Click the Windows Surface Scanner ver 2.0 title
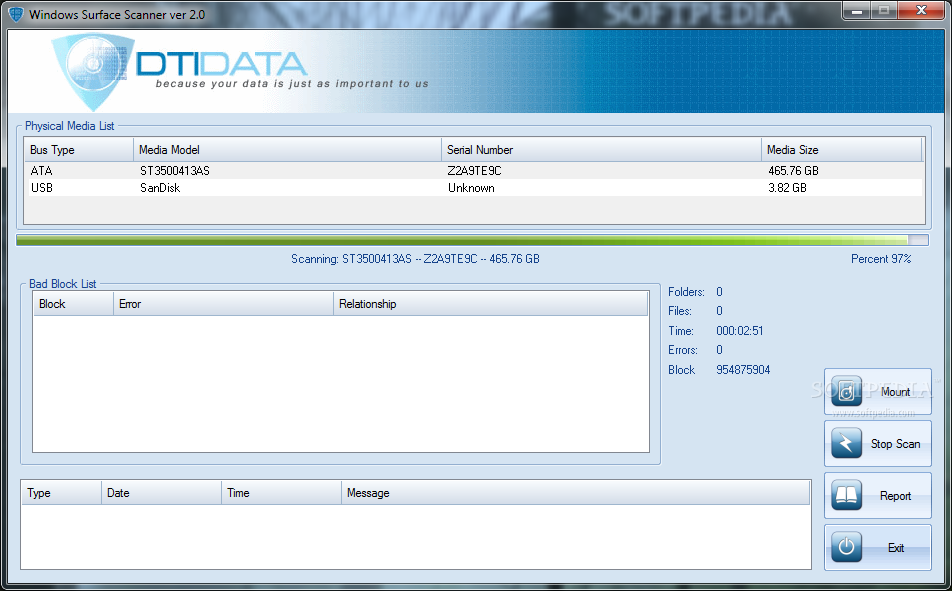The image size is (952, 591). pyautogui.click(x=117, y=15)
